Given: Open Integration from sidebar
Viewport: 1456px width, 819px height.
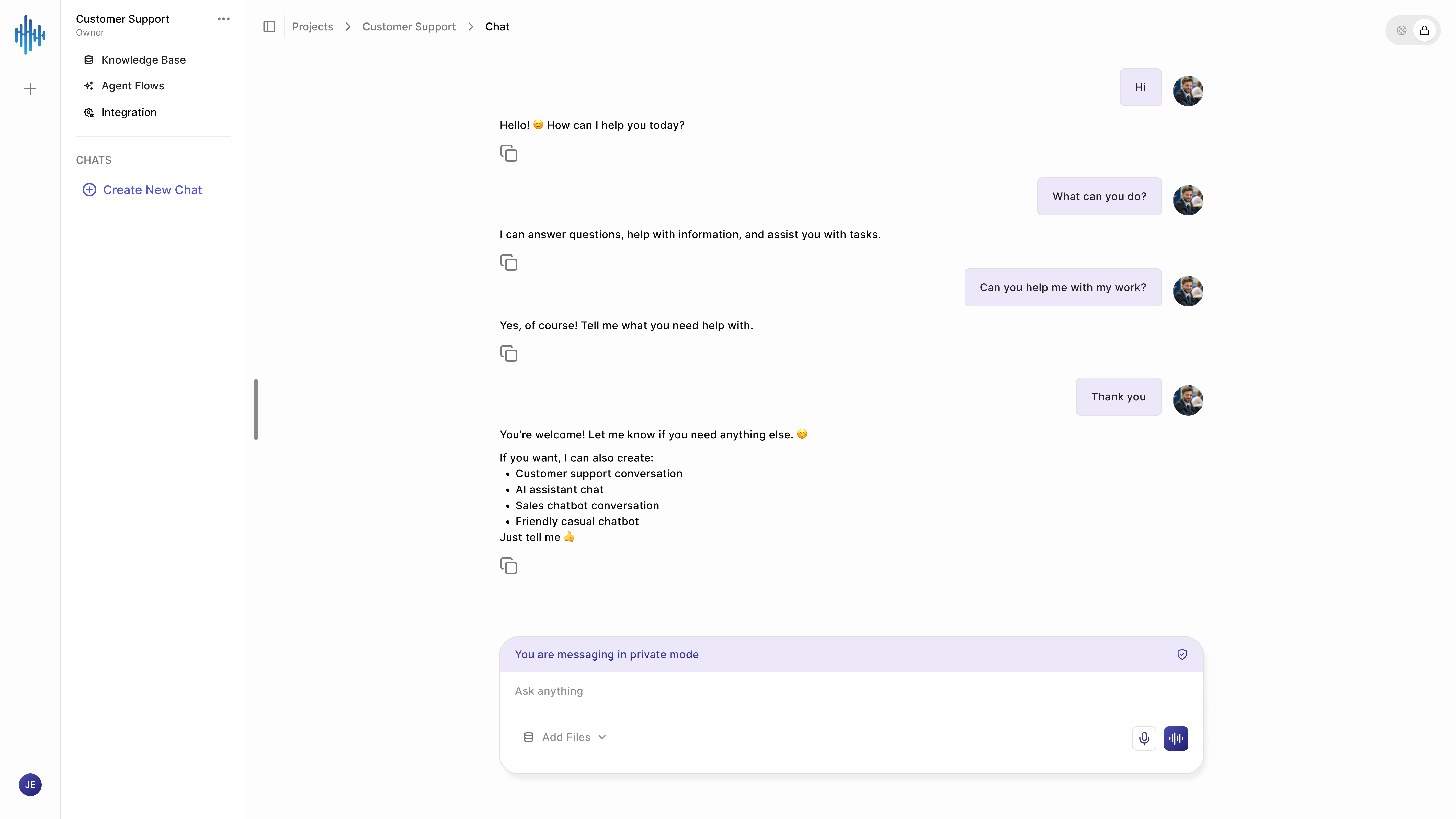Looking at the screenshot, I should pyautogui.click(x=120, y=112).
